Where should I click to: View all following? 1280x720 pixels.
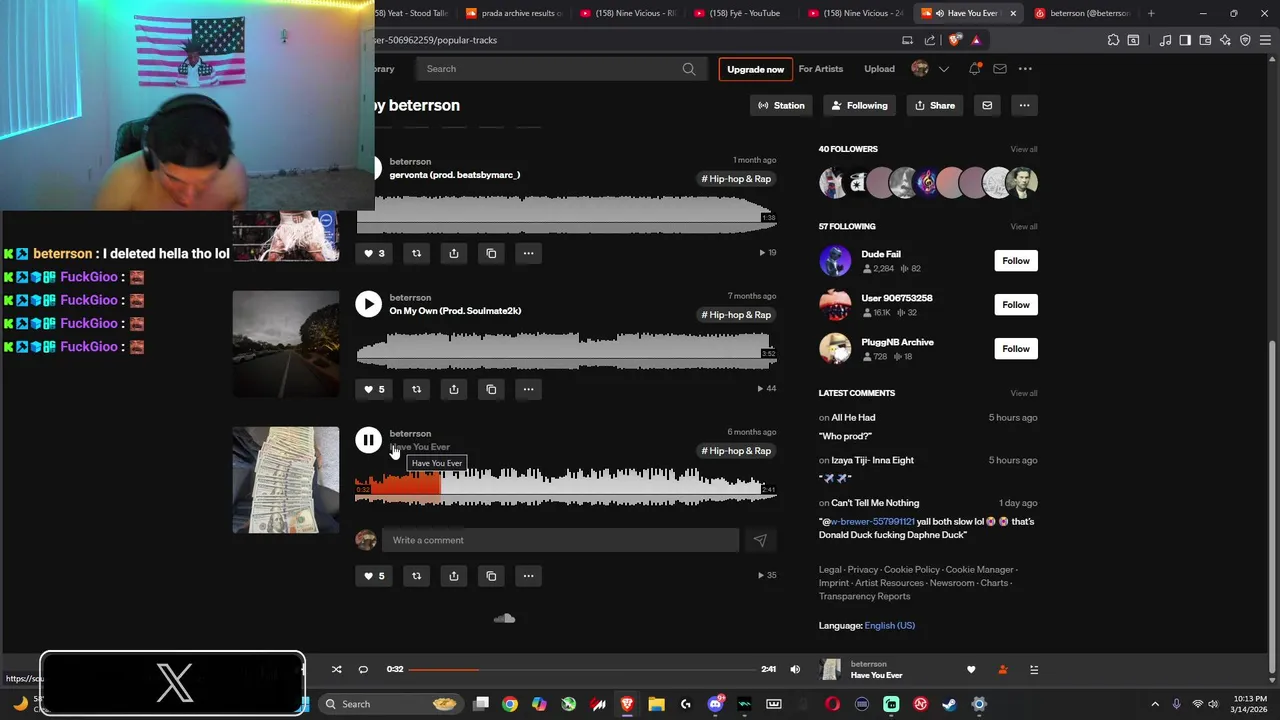(x=1023, y=226)
